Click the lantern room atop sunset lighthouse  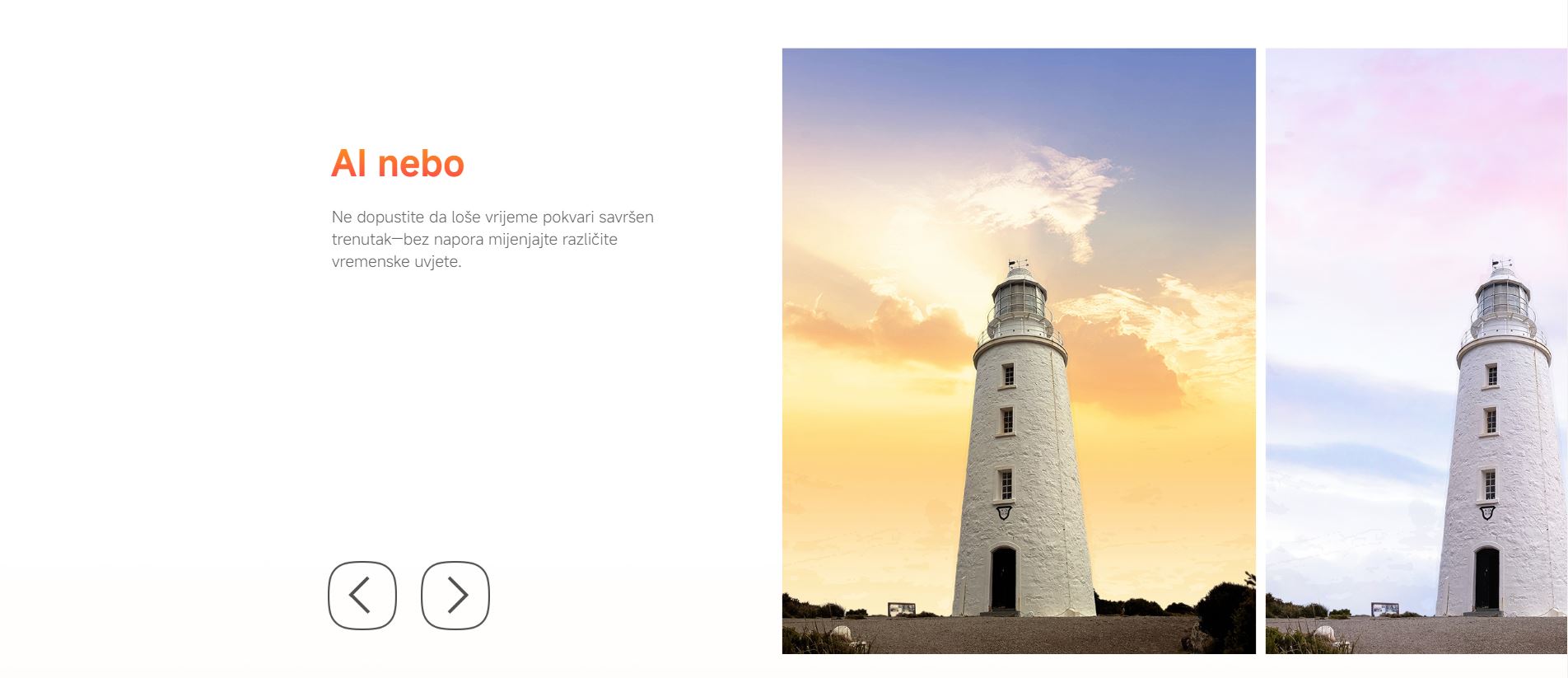click(1020, 299)
